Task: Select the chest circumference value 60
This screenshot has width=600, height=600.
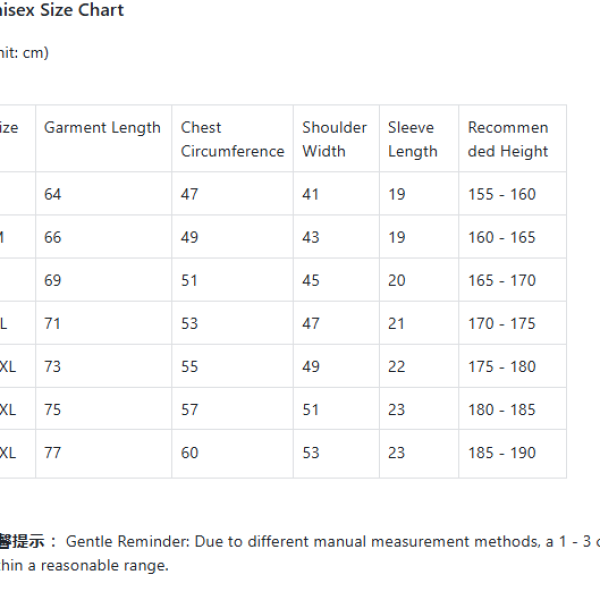Action: [x=189, y=453]
